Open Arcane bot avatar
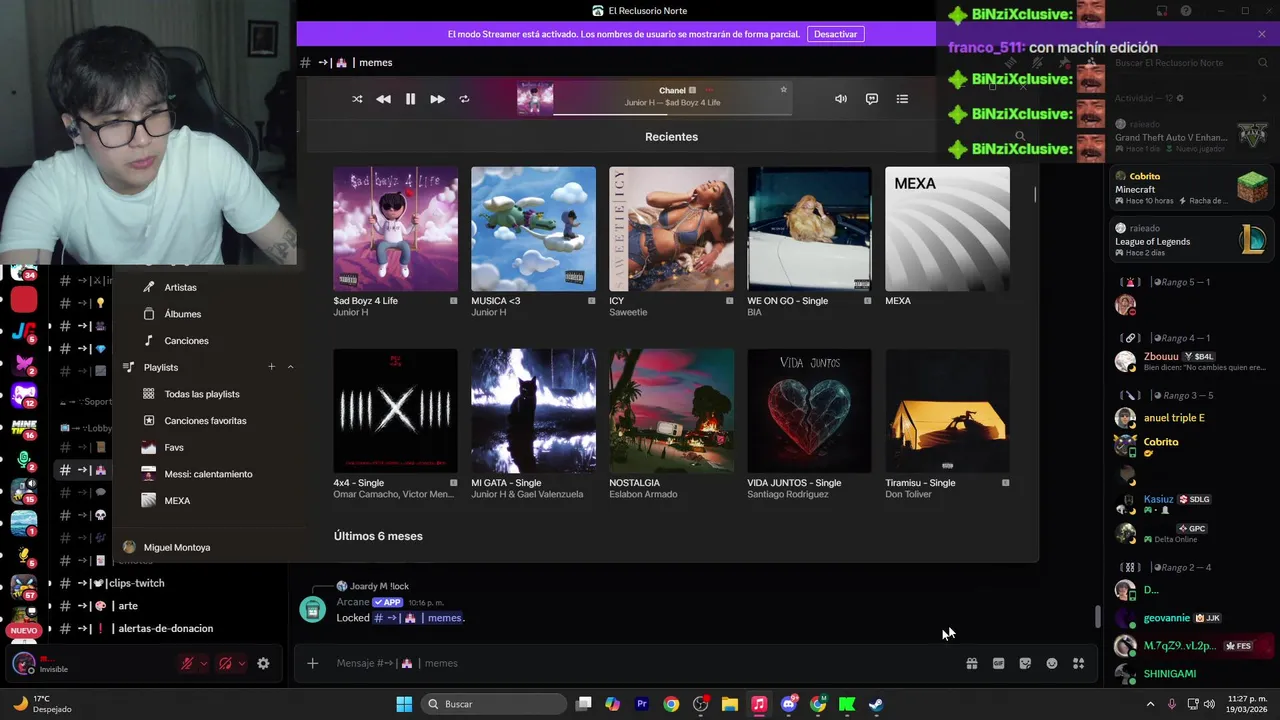This screenshot has width=1280, height=720. (x=313, y=609)
